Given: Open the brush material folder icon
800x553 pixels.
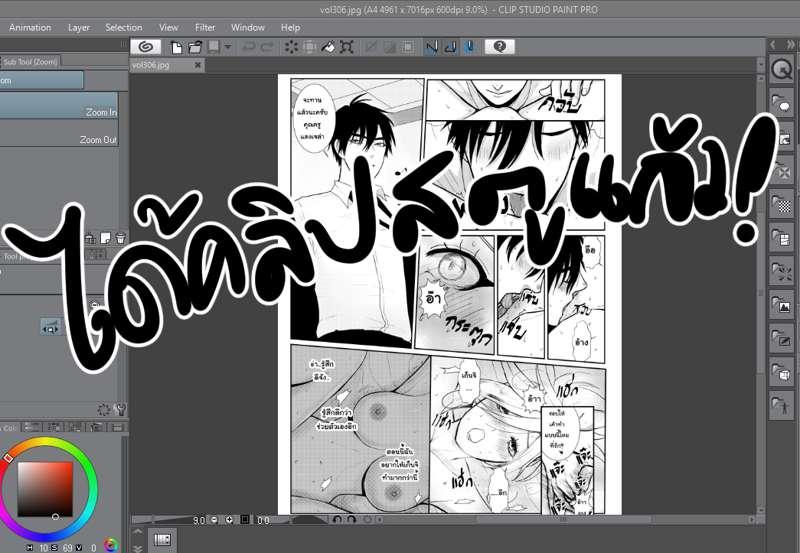Looking at the screenshot, I should pyautogui.click(x=781, y=338).
